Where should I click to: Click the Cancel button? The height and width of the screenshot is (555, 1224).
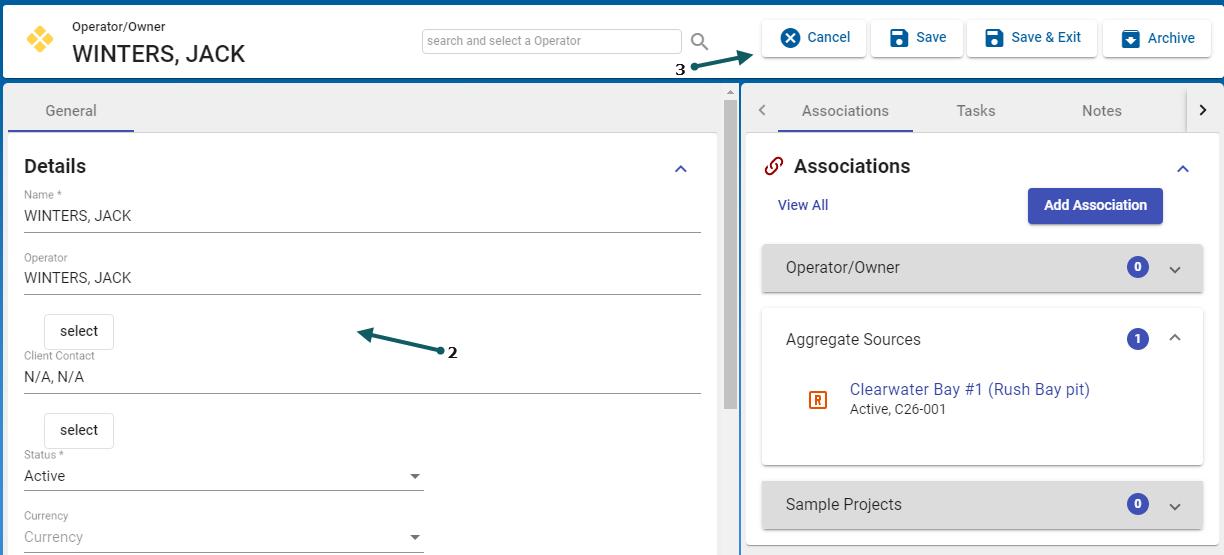814,38
